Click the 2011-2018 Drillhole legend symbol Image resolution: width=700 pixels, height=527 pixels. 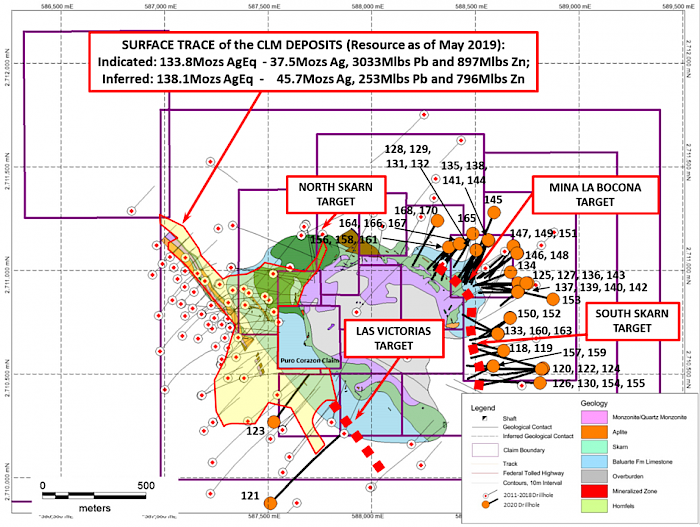point(487,495)
